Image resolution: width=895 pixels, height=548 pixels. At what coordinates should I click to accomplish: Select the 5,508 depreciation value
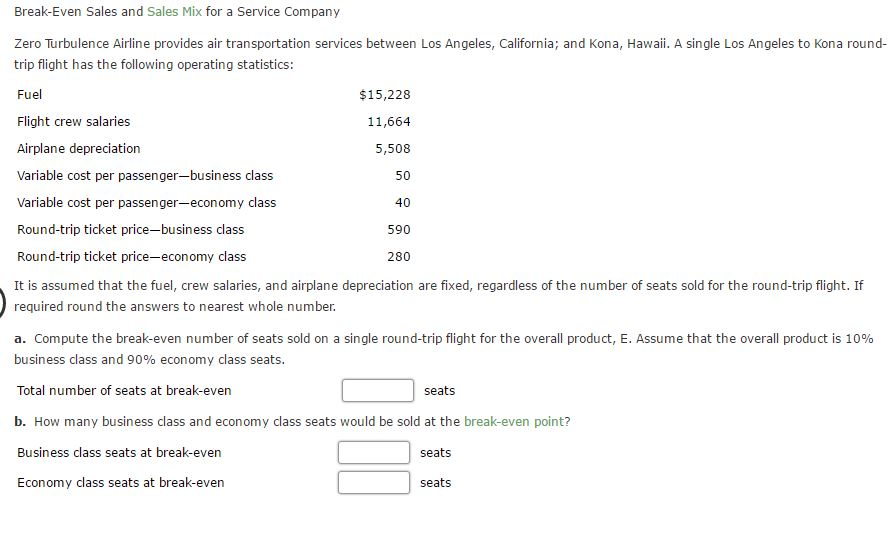(x=392, y=149)
